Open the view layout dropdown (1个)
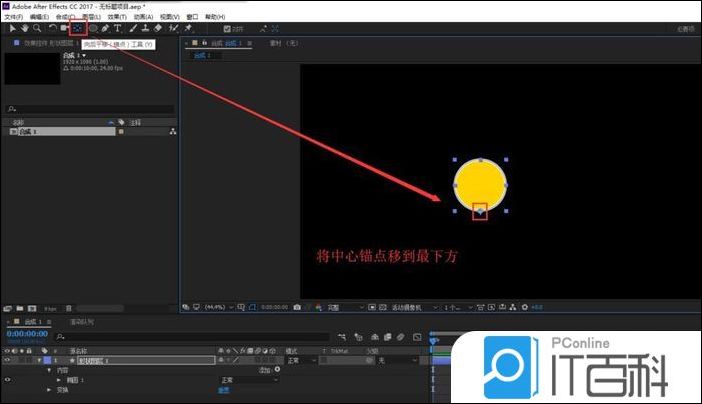The width and height of the screenshot is (702, 404). (x=458, y=307)
